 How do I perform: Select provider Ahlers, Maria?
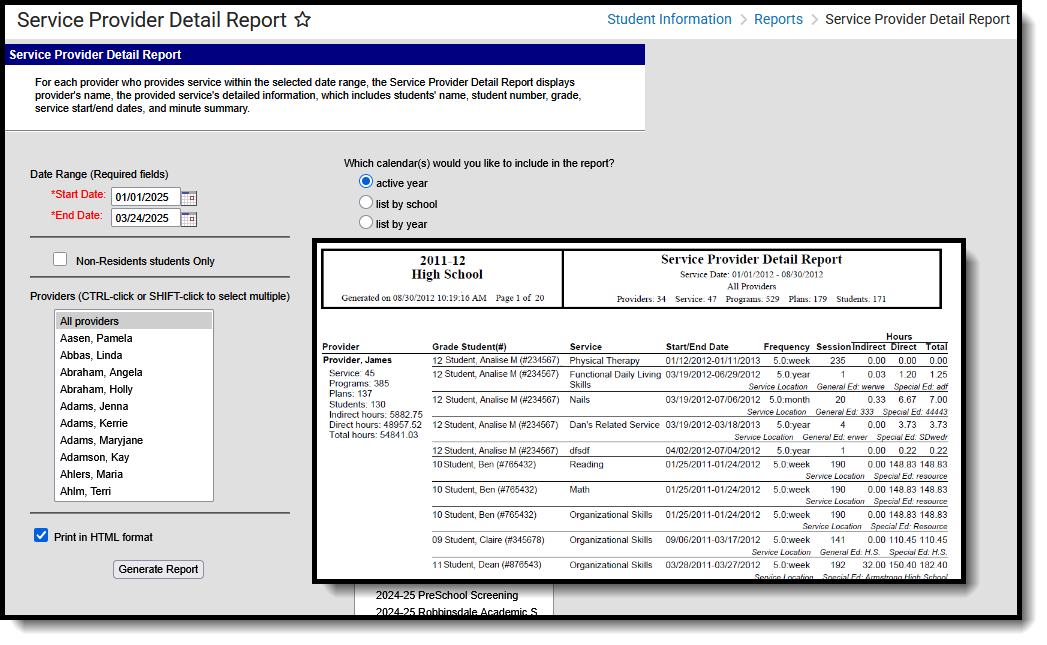pos(134,474)
